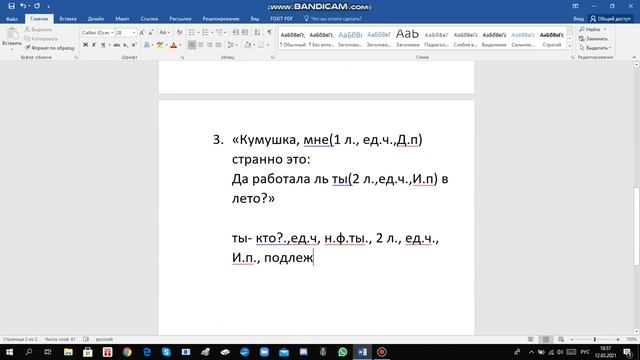The height and width of the screenshot is (360, 640).
Task: Switch to Read Mode in the status bar
Action: click(531, 339)
